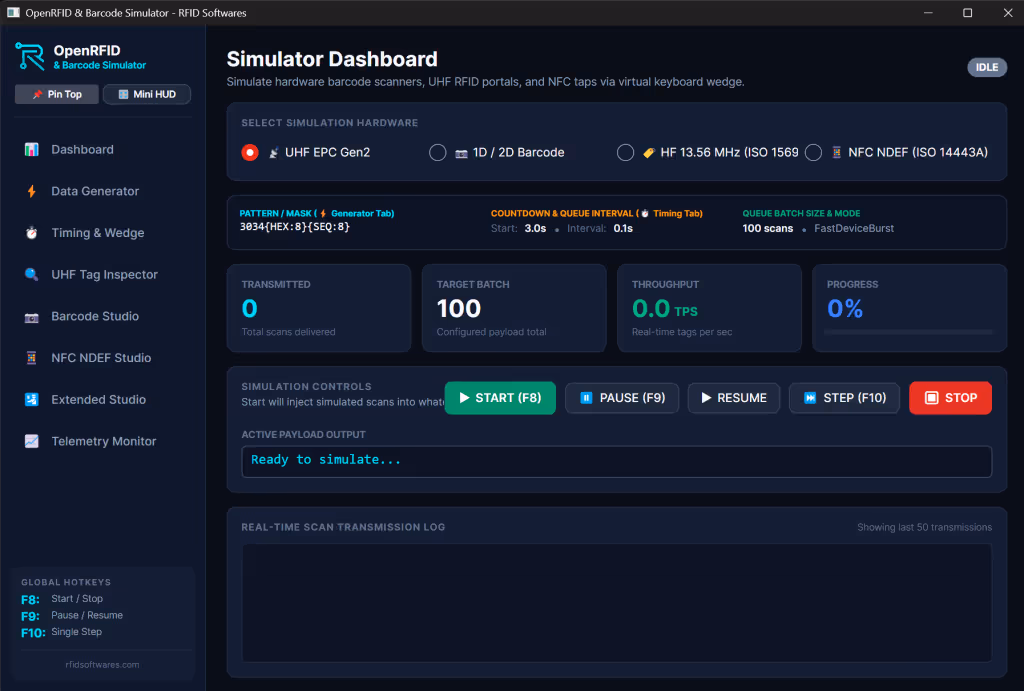The image size is (1024, 691).
Task: Click the OpenRFID logo icon
Action: point(29,56)
